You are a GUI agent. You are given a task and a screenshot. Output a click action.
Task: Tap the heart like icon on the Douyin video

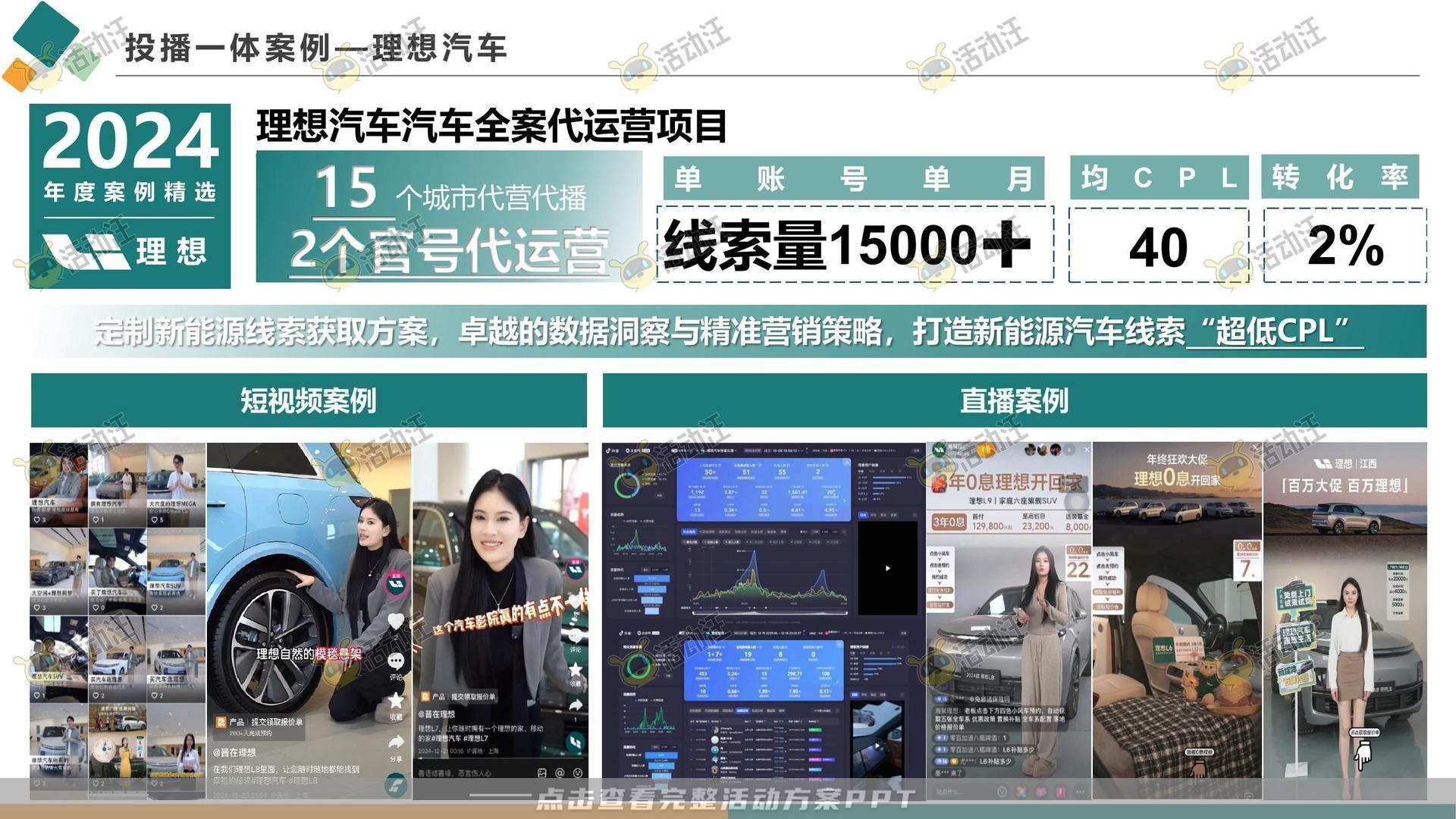pos(397,620)
